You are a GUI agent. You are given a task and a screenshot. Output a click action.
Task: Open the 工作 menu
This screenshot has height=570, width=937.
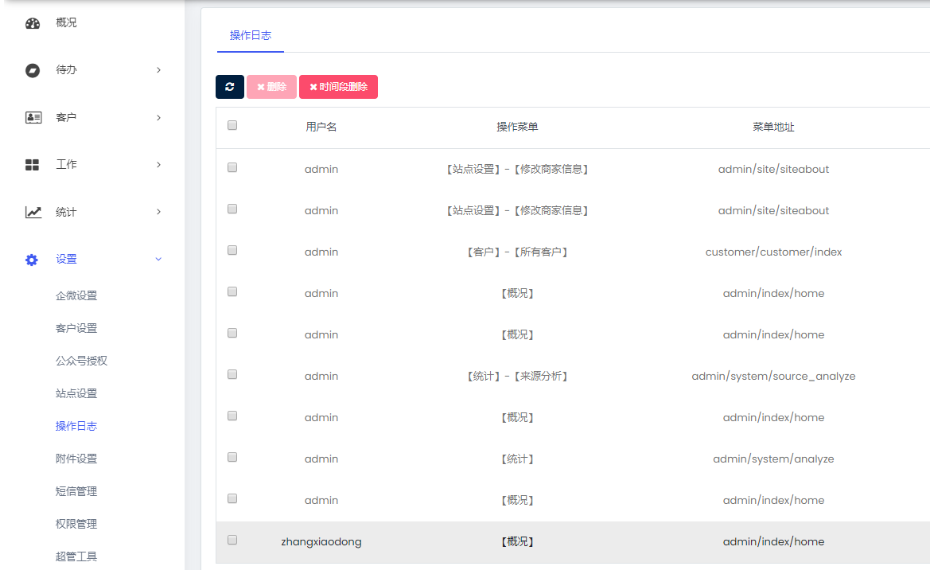point(66,164)
